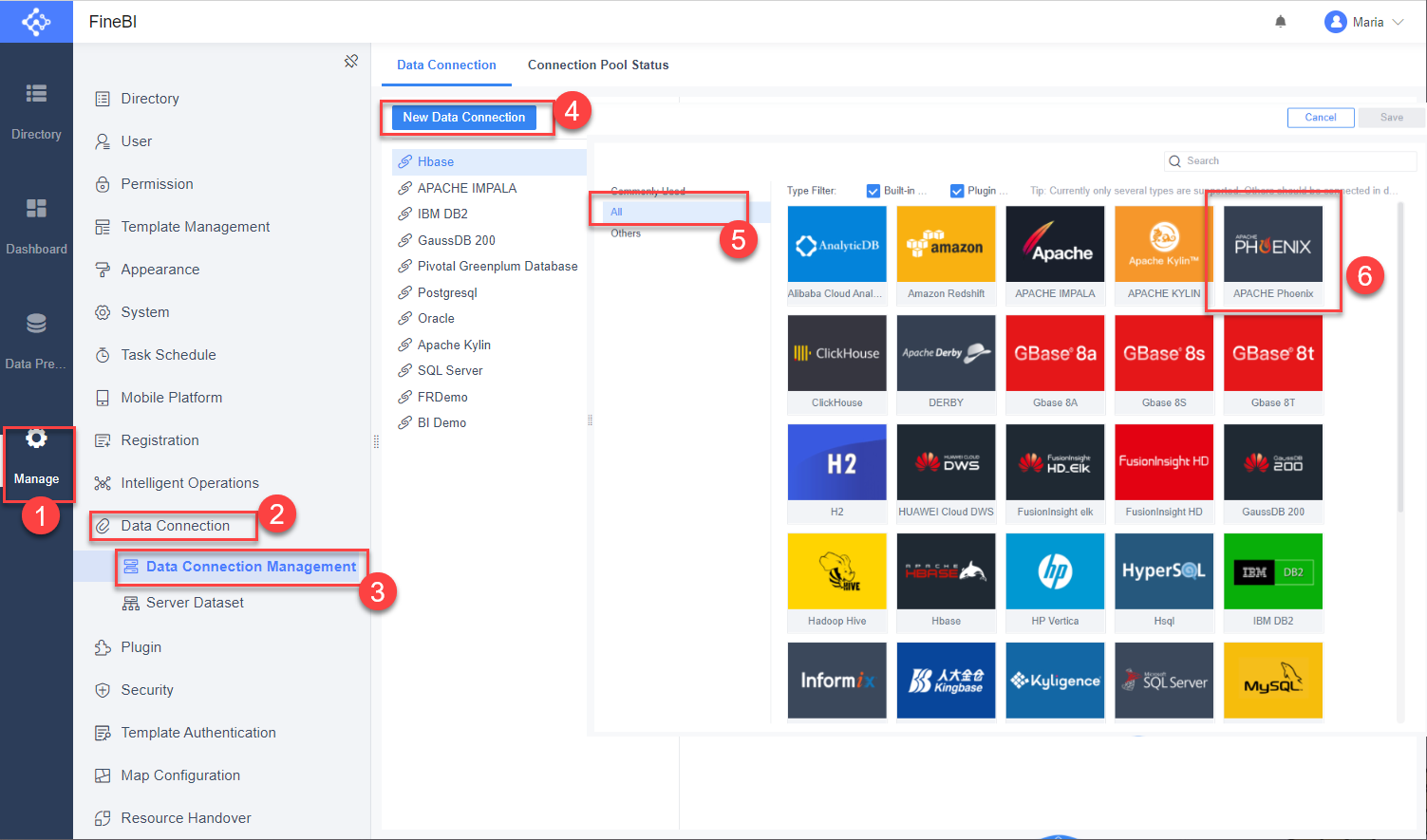The height and width of the screenshot is (840, 1427).
Task: Unpin the management menu panel
Action: coord(351,61)
